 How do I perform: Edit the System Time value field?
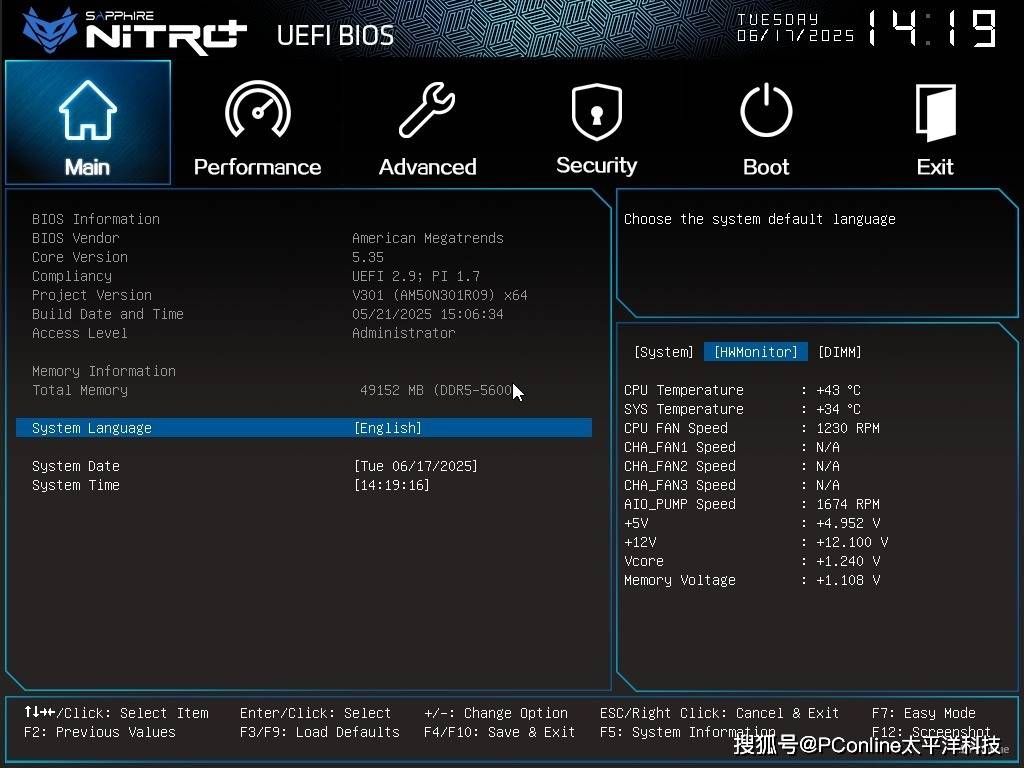[x=392, y=485]
